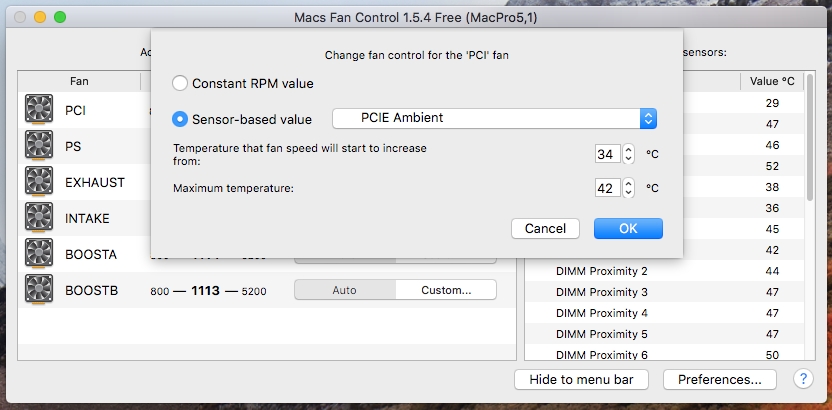Click the BOOSTB fan icon
The height and width of the screenshot is (410, 832).
click(x=39, y=290)
